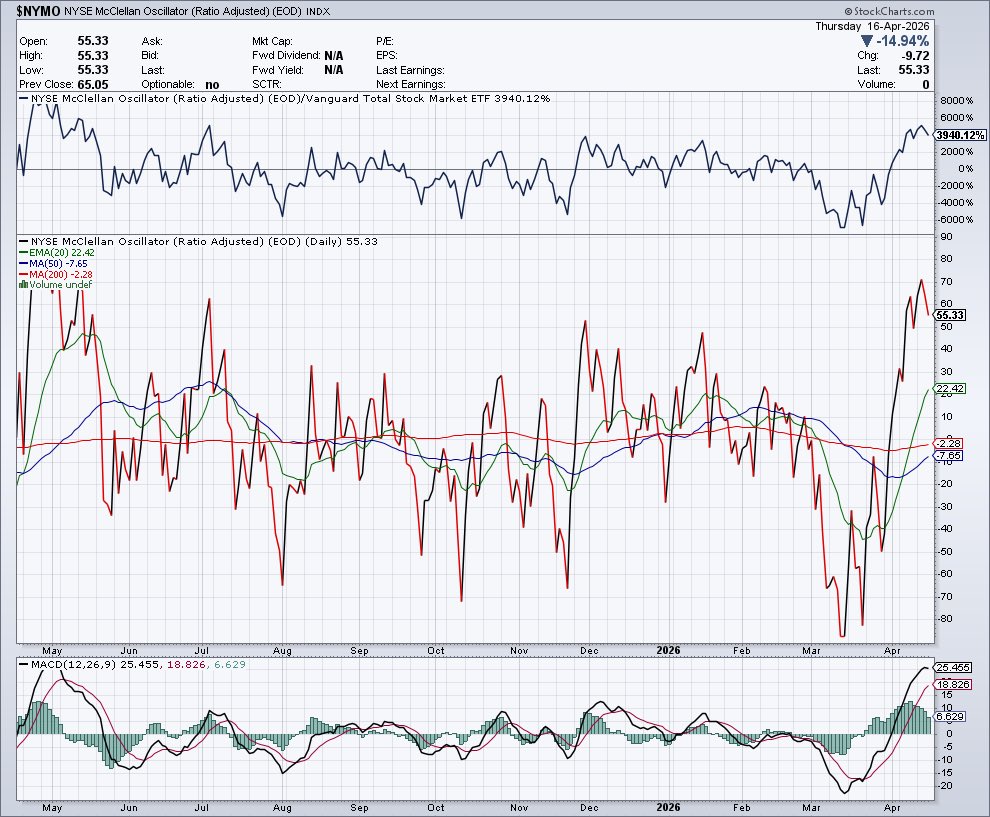Click the volume bars legend icon
The height and width of the screenshot is (817, 990).
coord(23,285)
